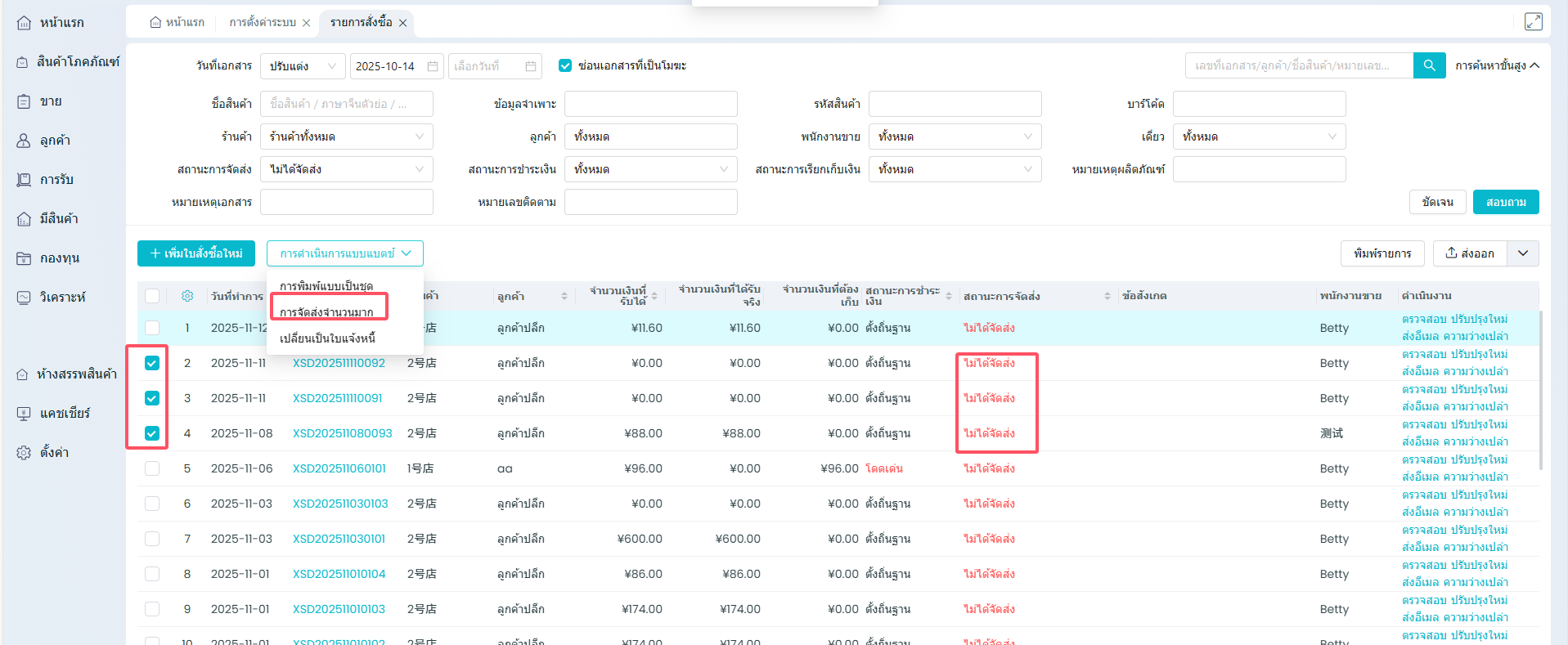Expand the arrow next to ส่งออก

1522,253
